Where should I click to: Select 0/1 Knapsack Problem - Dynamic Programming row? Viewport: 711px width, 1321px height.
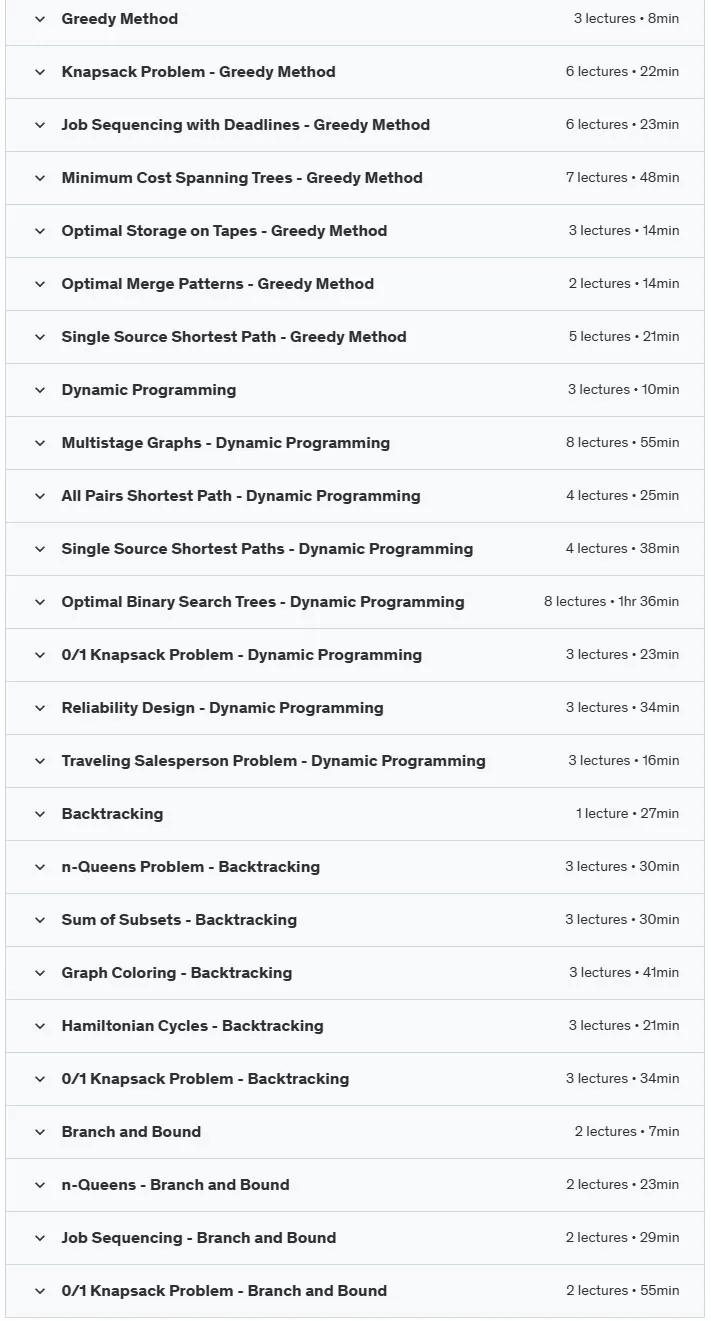pyautogui.click(x=355, y=655)
